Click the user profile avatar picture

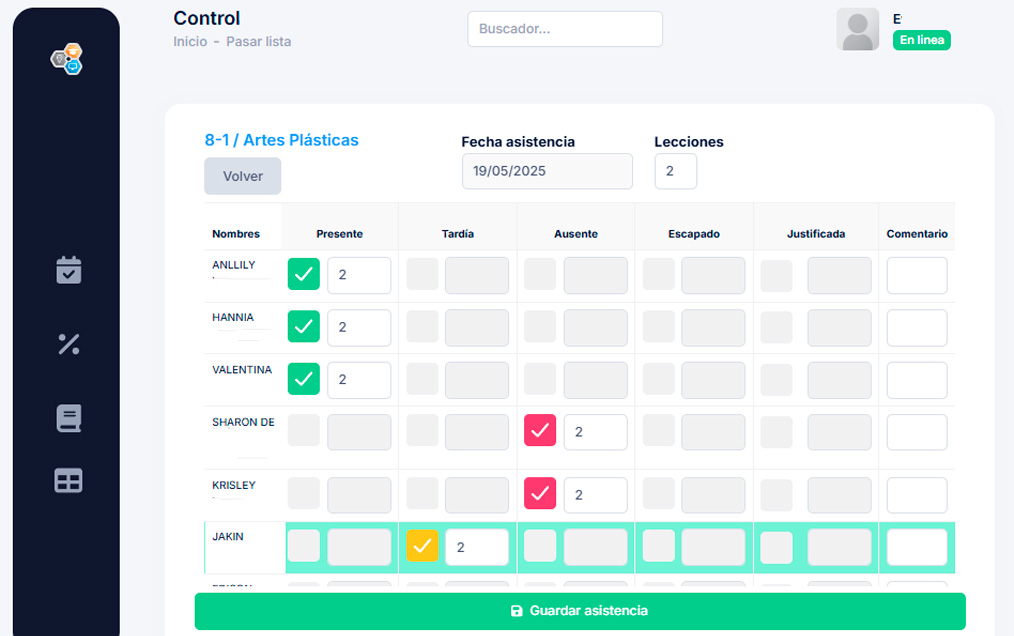tap(857, 29)
